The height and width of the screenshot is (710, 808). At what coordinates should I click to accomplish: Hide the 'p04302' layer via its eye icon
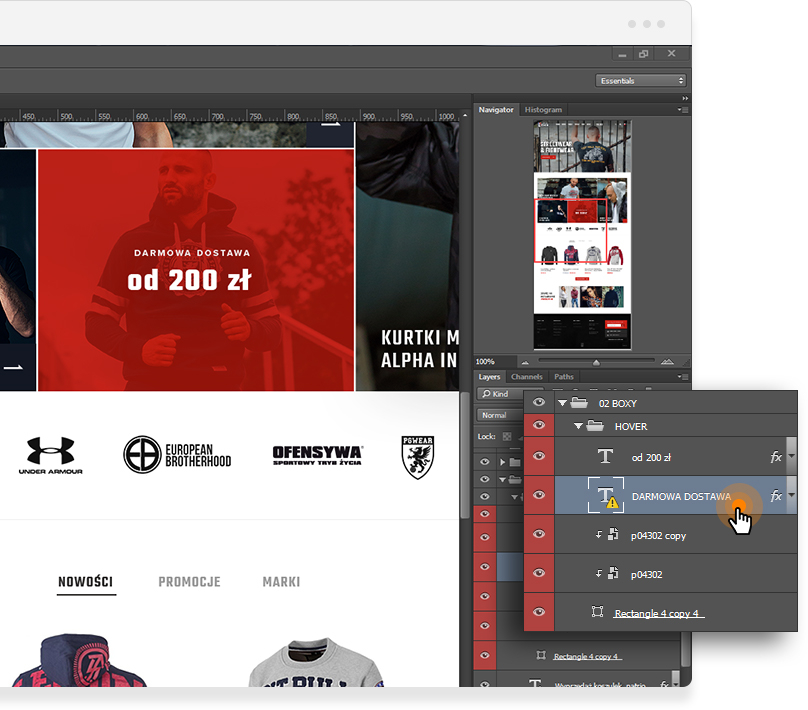(539, 573)
